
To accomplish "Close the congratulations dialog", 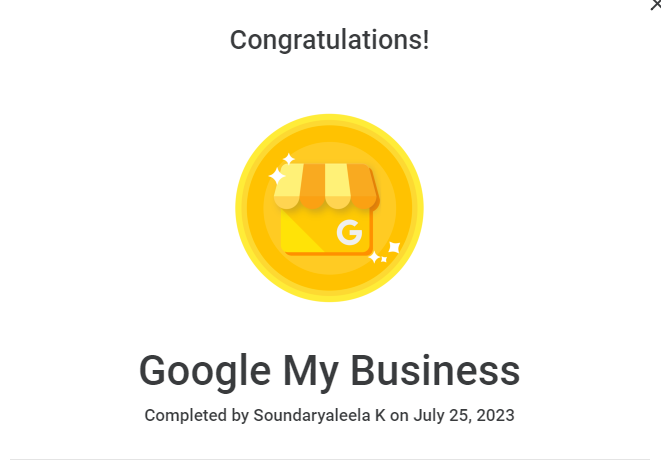I will click(656, 5).
